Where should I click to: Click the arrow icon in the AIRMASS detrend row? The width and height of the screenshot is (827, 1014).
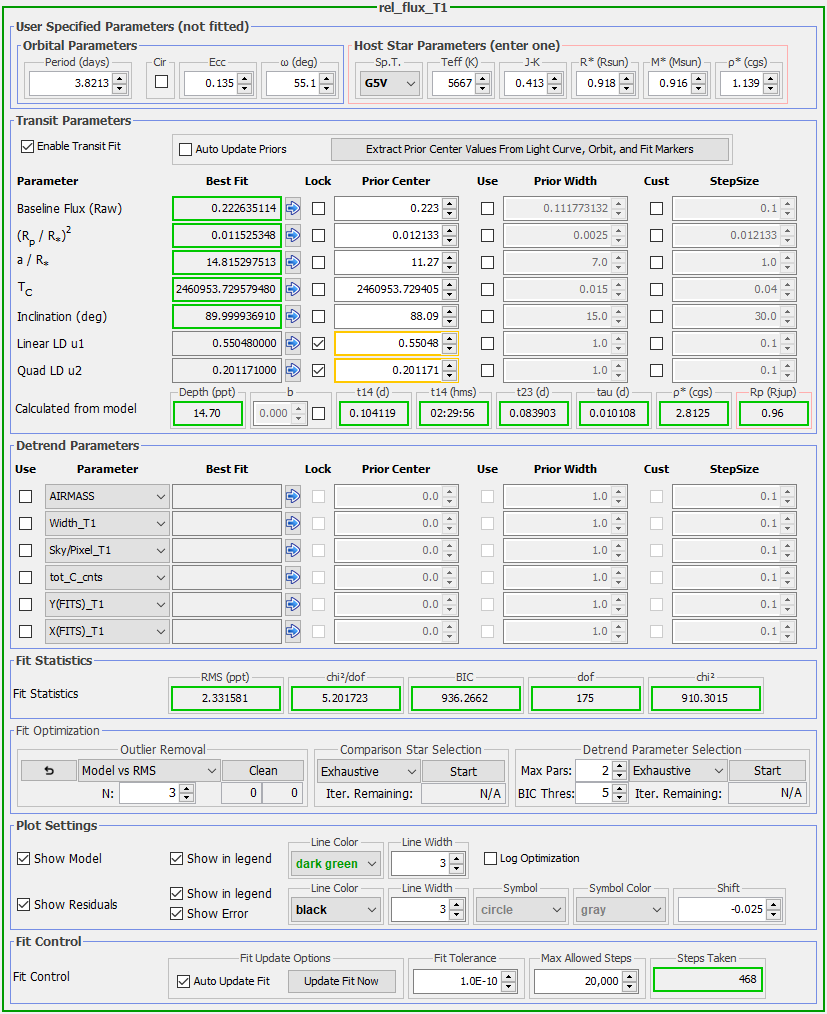pos(293,496)
